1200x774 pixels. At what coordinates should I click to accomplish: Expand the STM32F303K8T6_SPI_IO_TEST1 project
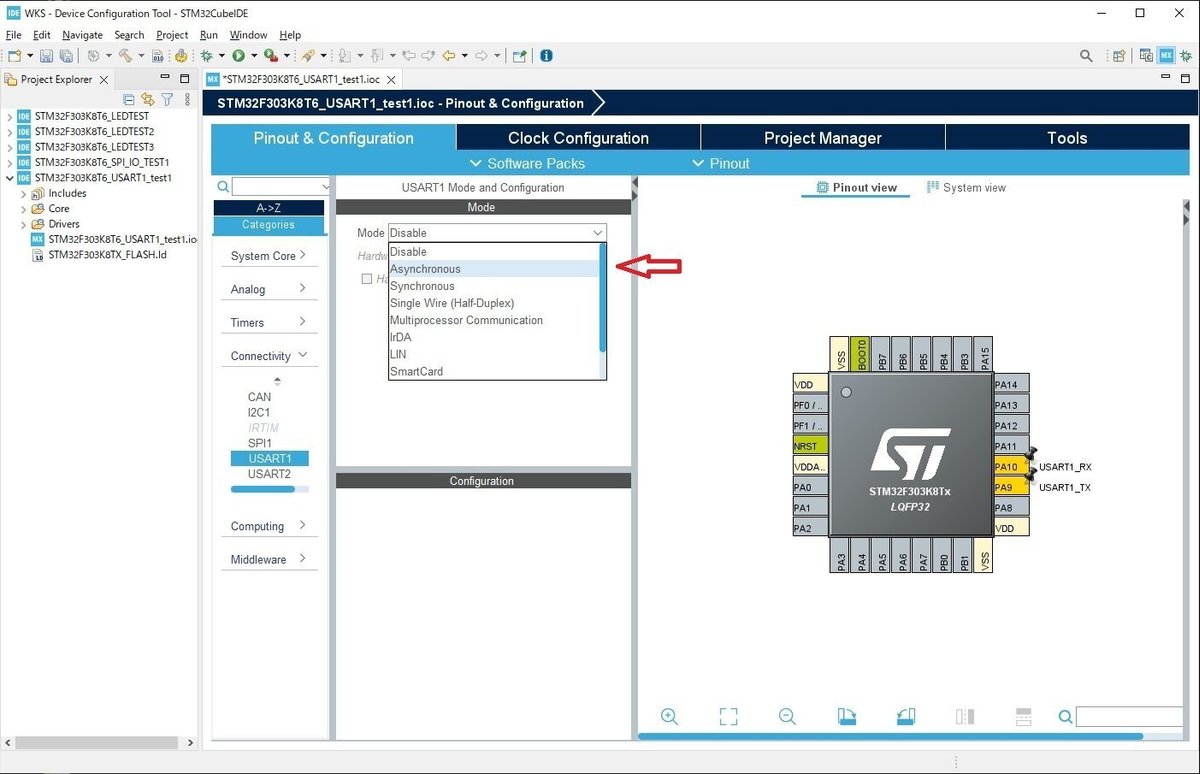point(10,162)
